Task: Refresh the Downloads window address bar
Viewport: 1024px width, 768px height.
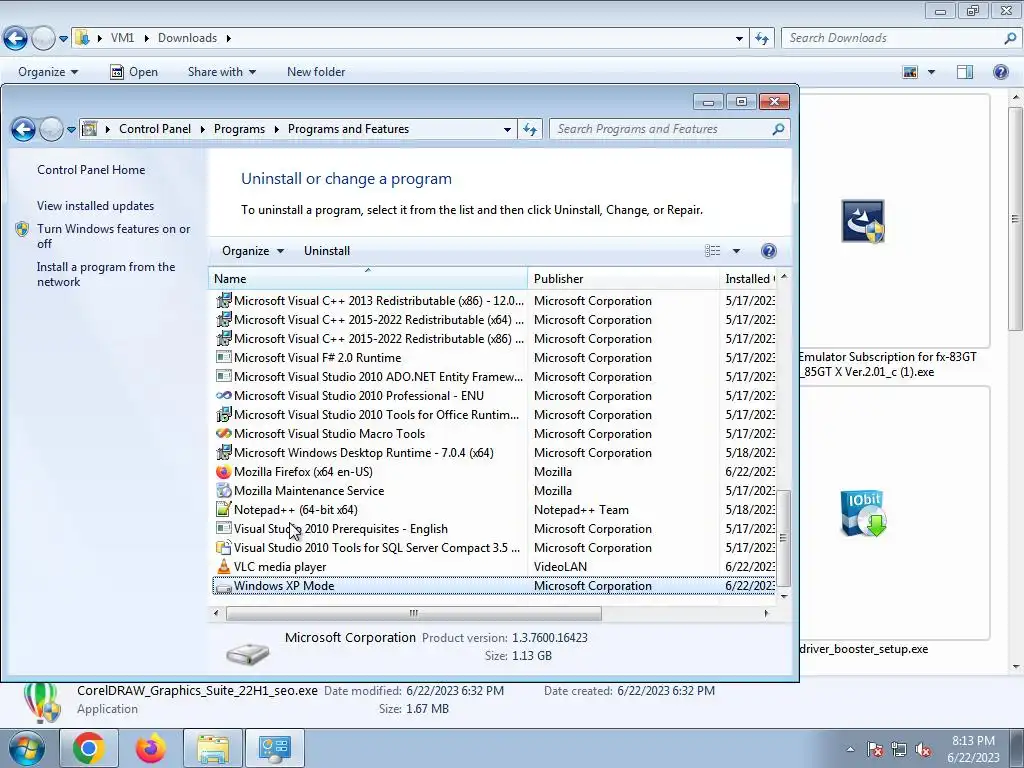Action: 761,39
